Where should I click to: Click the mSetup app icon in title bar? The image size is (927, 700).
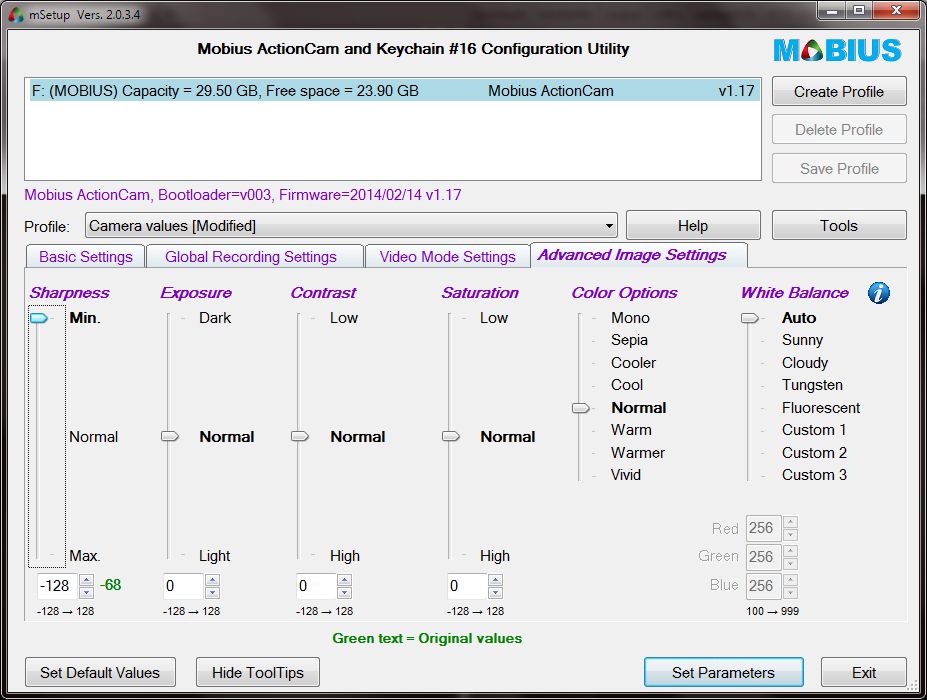pyautogui.click(x=16, y=15)
